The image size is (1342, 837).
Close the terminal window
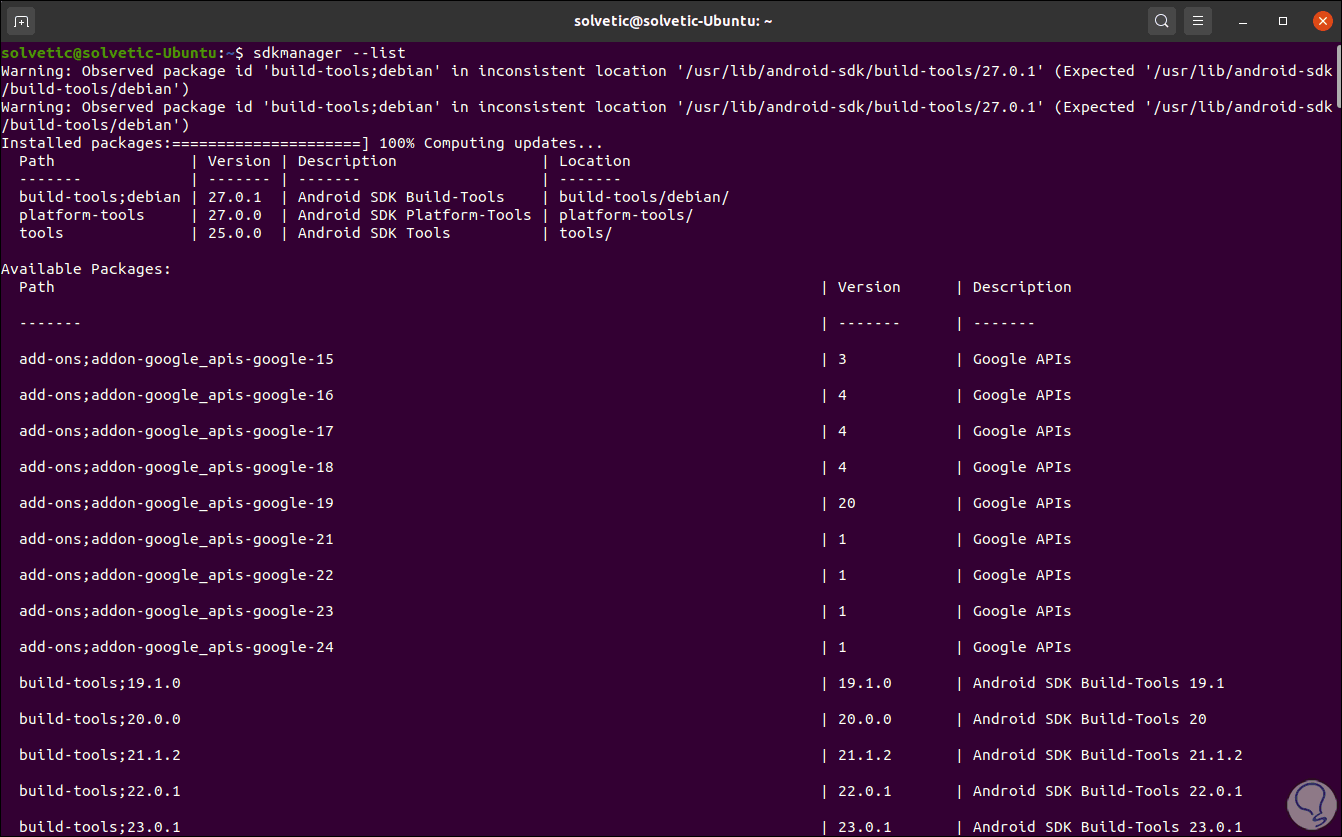[1323, 20]
